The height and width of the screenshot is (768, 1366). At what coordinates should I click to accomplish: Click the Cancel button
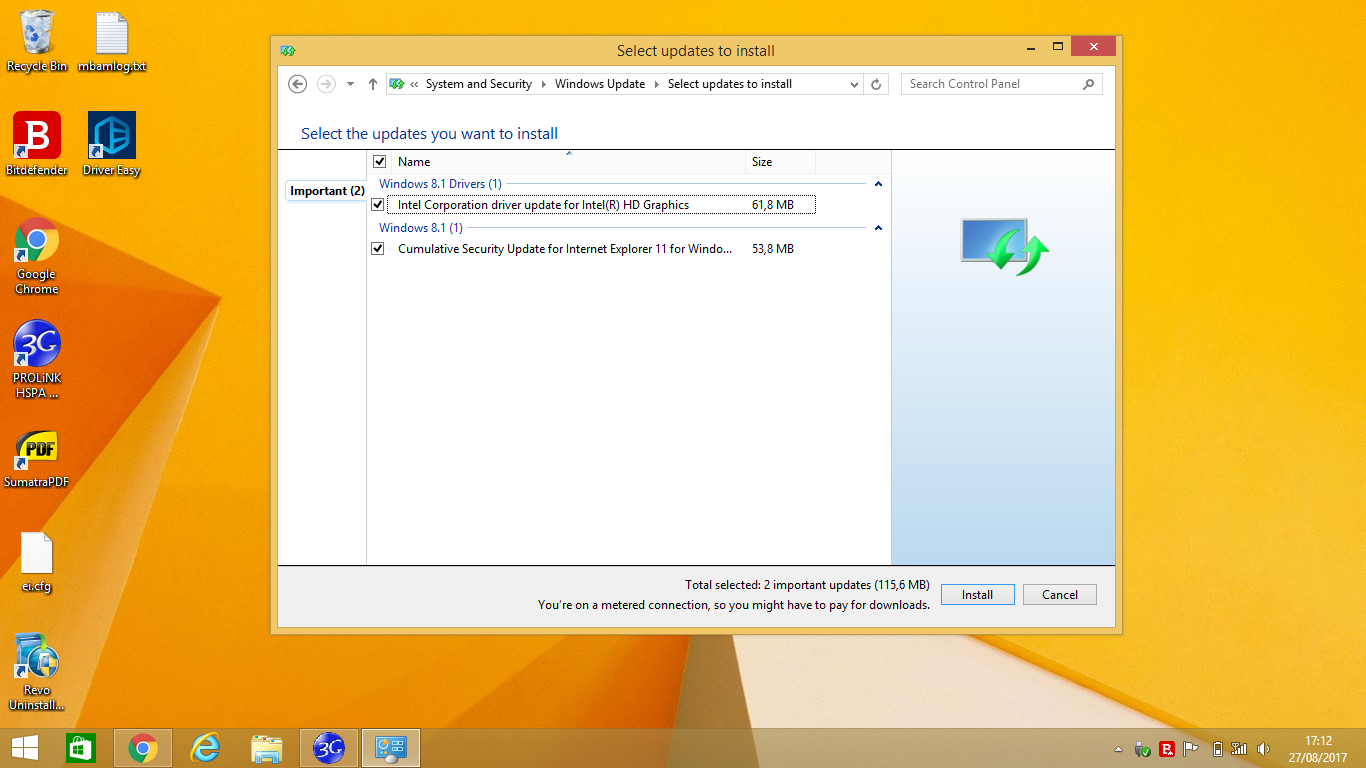pyautogui.click(x=1060, y=594)
